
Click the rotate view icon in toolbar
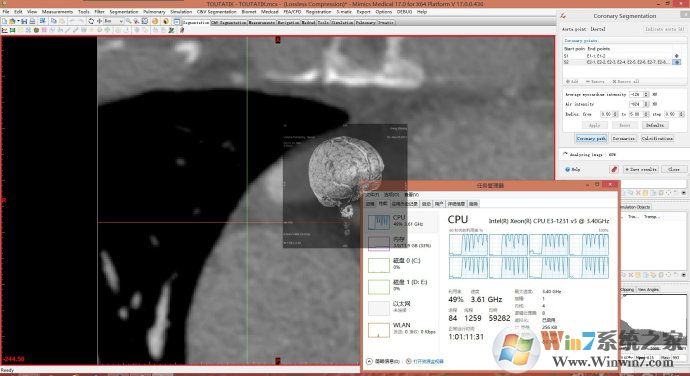pos(91,21)
